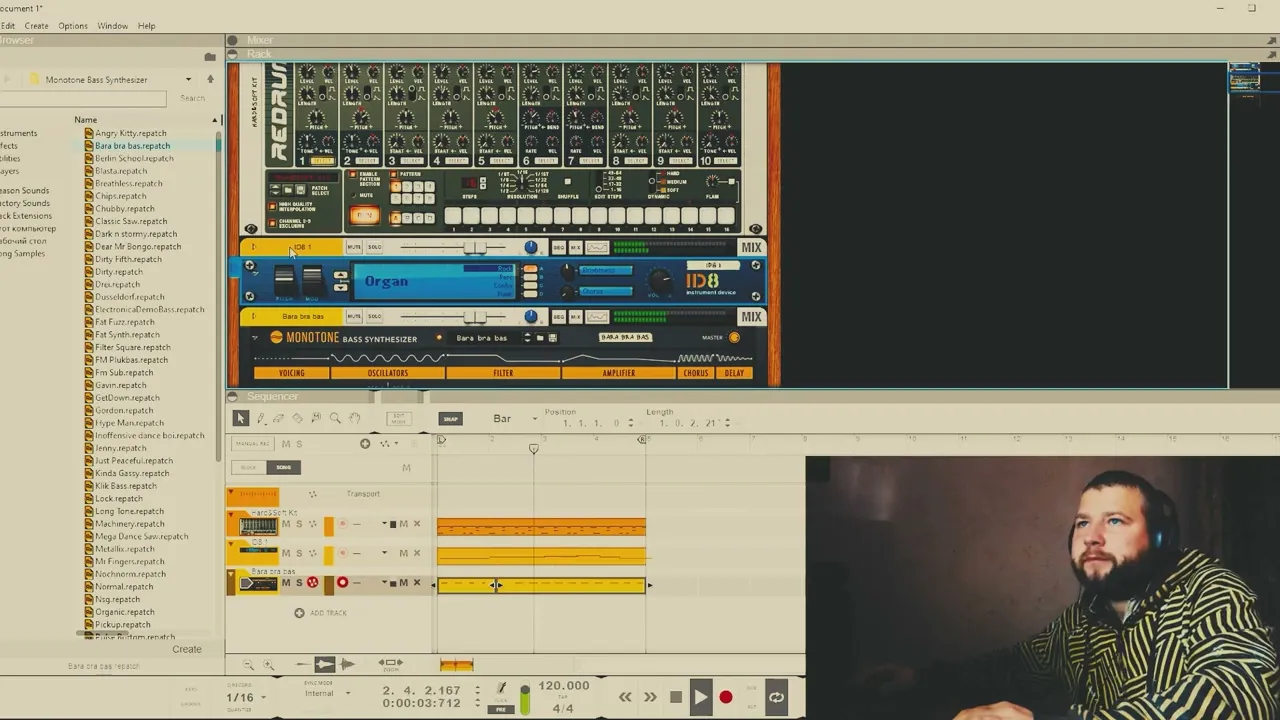
Task: Click the Rewind button in transport
Action: coord(625,697)
